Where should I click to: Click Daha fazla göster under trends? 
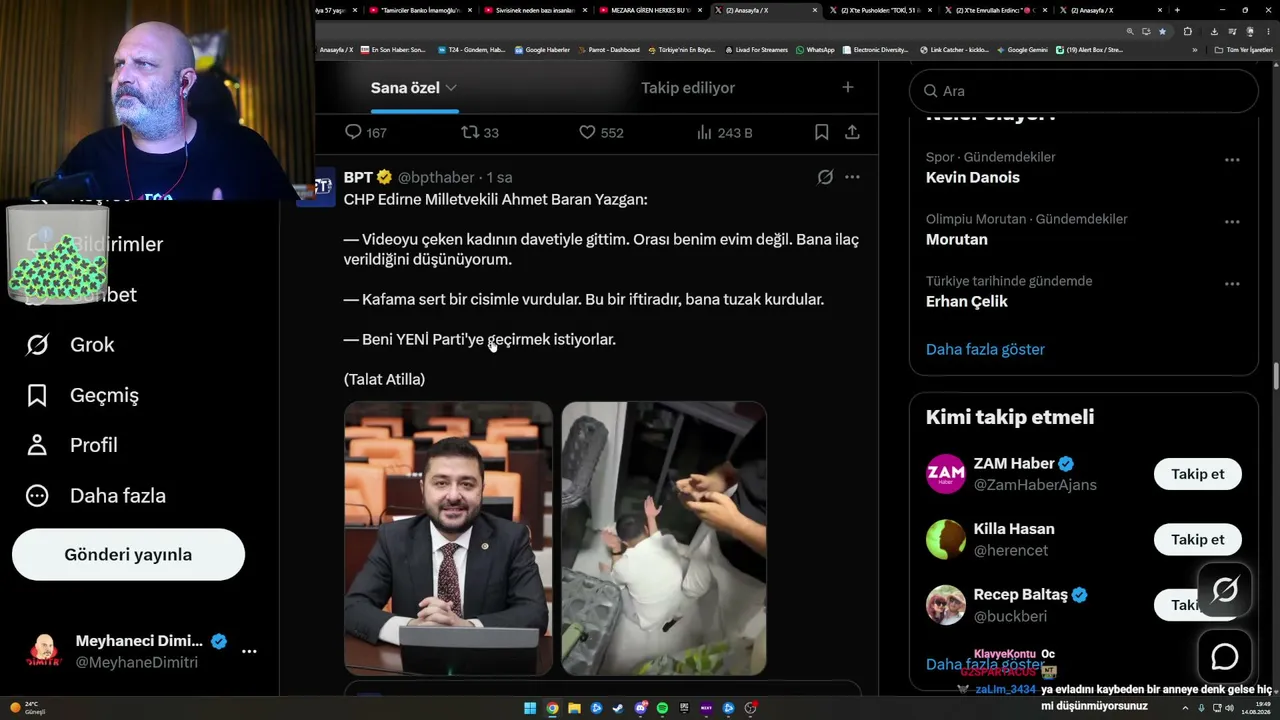click(x=985, y=349)
